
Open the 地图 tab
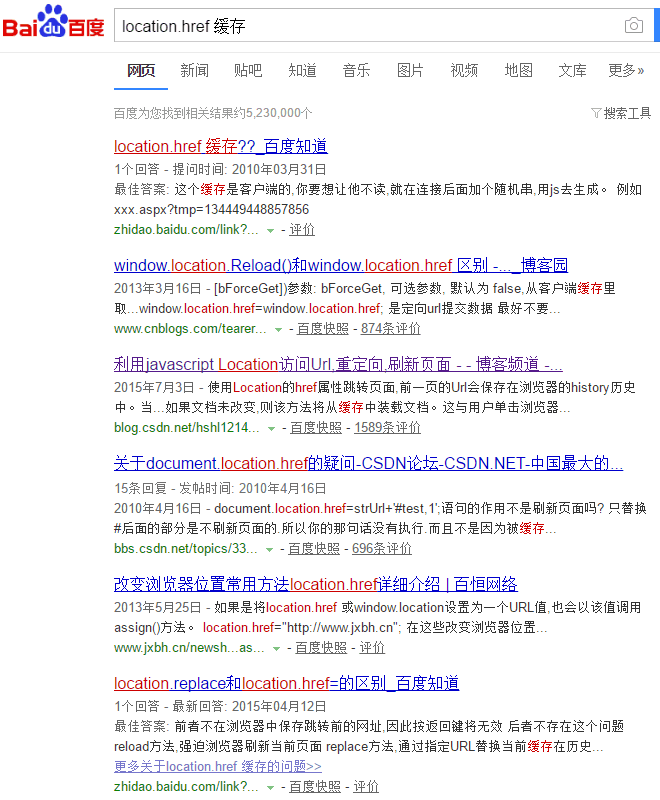point(518,70)
